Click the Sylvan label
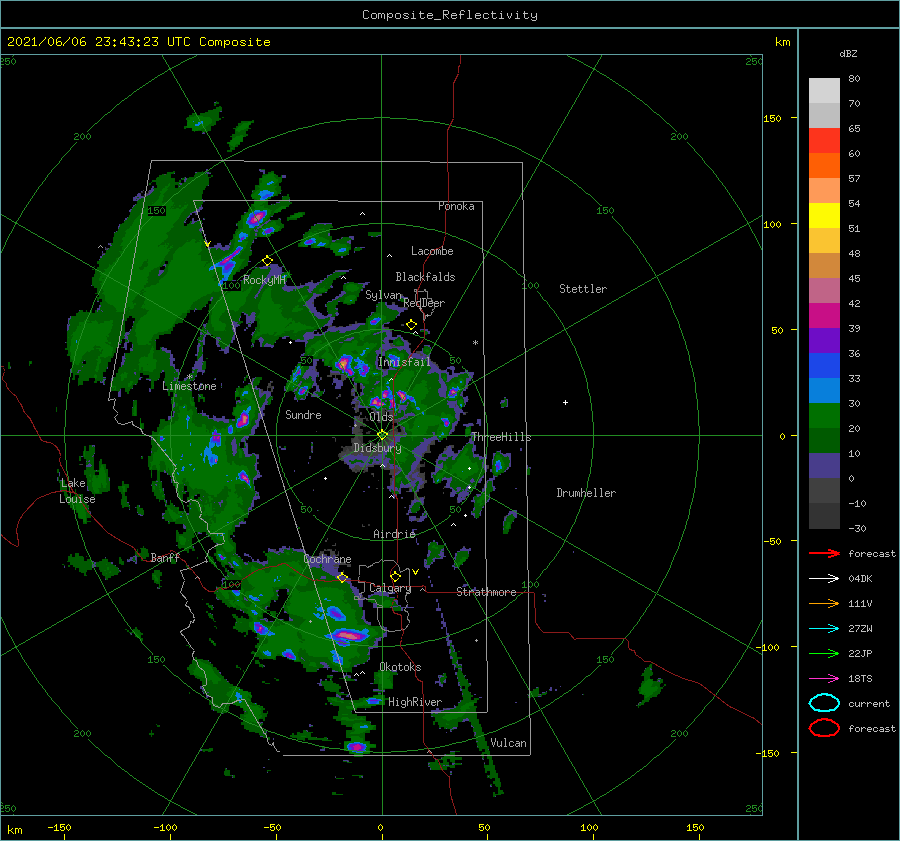 384,295
